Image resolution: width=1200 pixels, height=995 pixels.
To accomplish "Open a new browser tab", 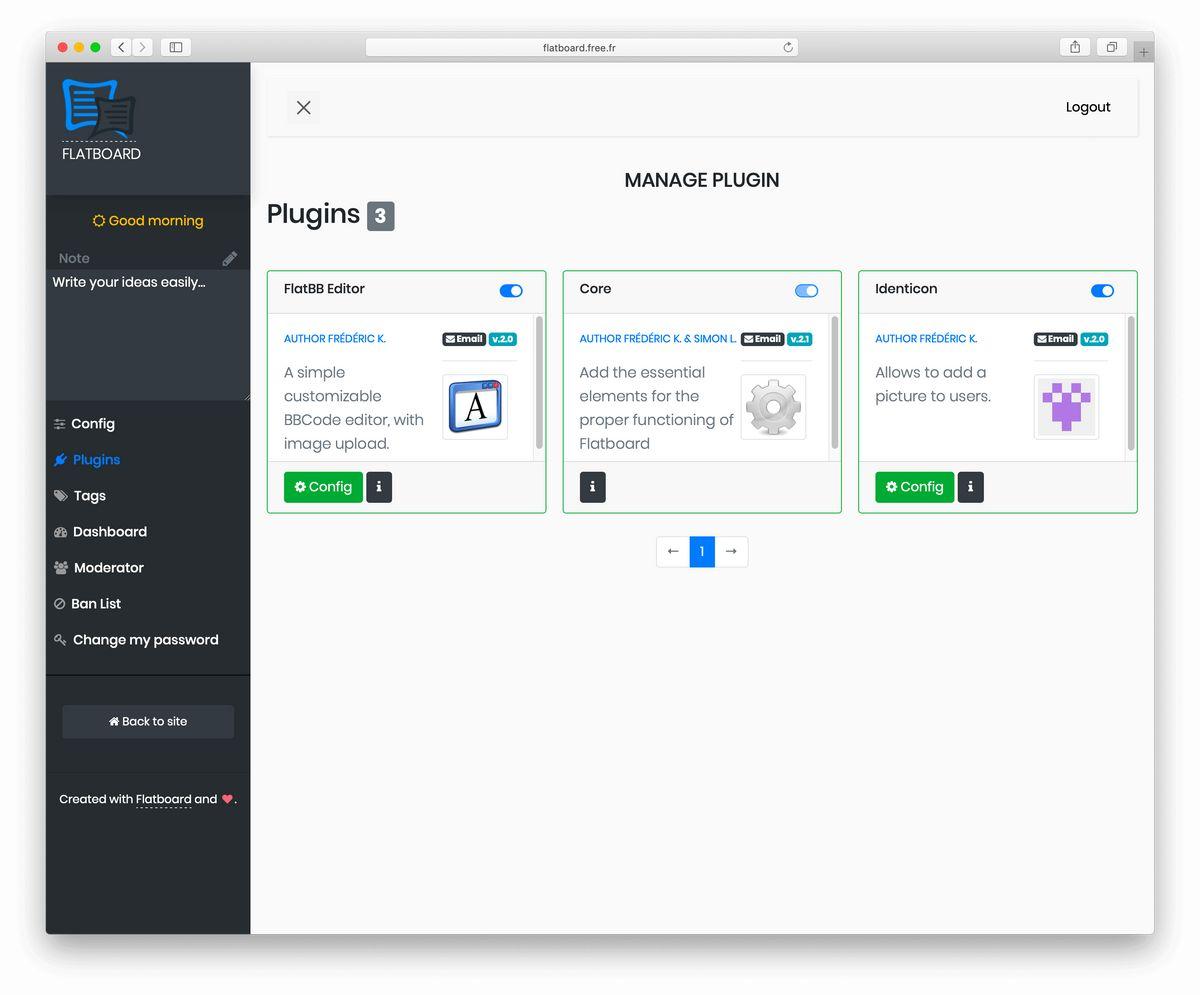I will [x=1144, y=52].
